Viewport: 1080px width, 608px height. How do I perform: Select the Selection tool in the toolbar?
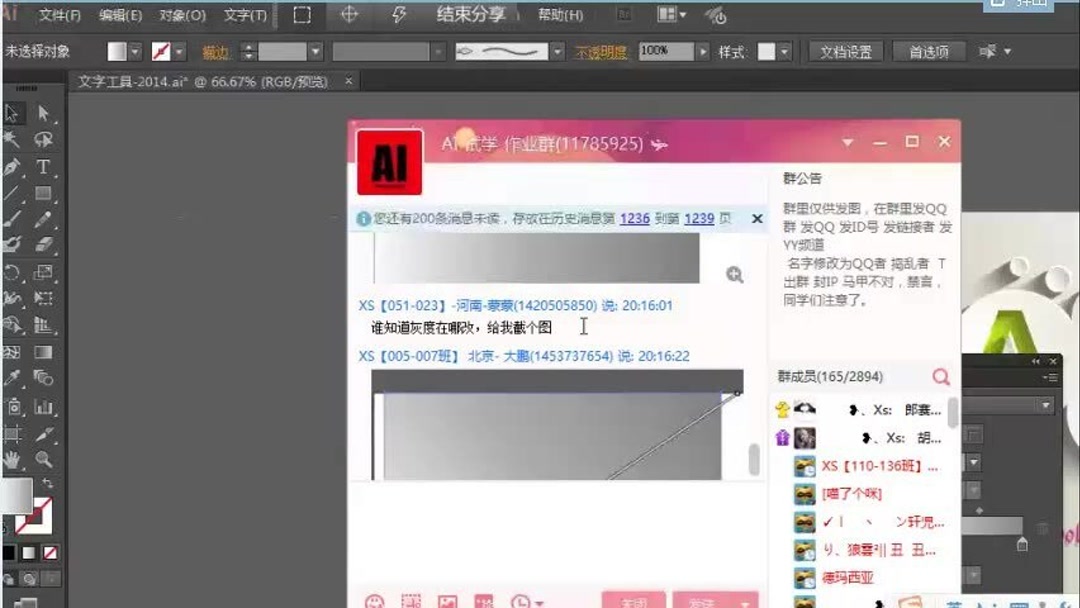coord(12,111)
